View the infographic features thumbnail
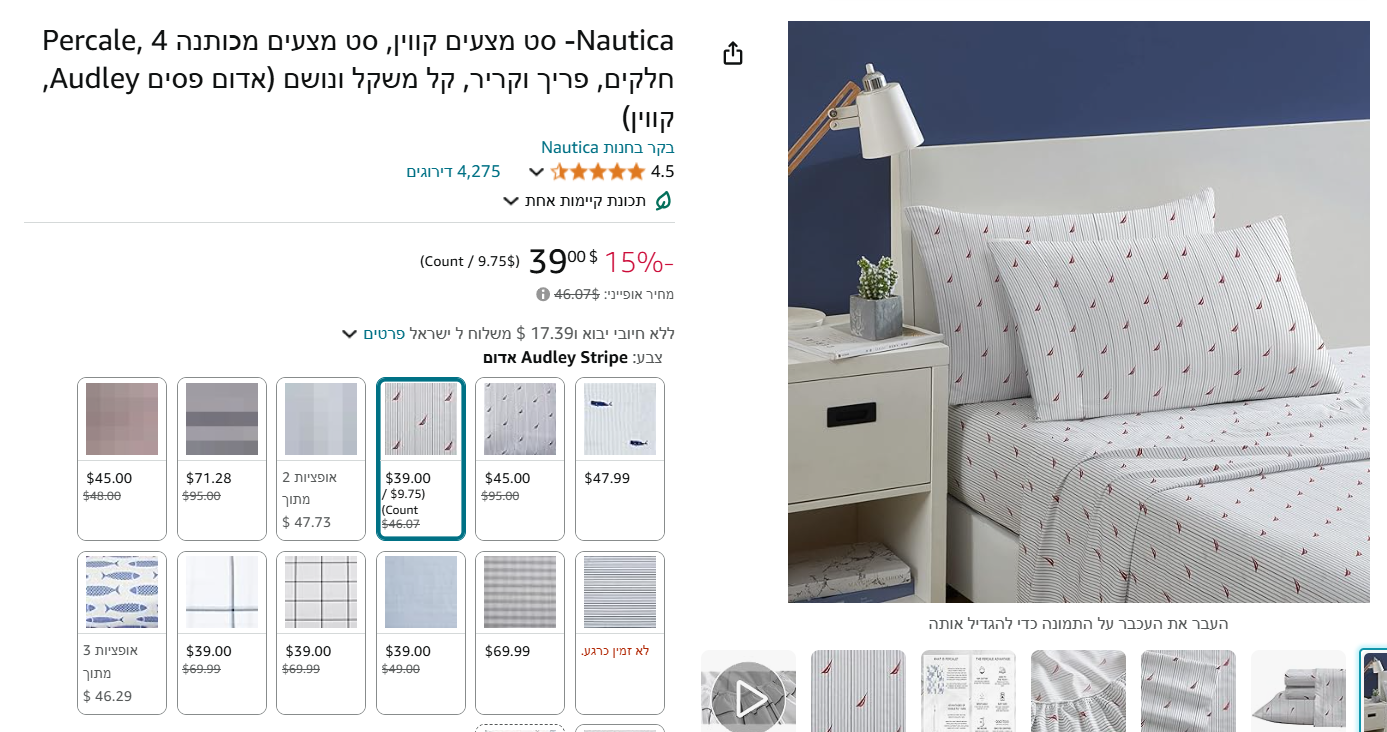The height and width of the screenshot is (732, 1387). (x=968, y=691)
